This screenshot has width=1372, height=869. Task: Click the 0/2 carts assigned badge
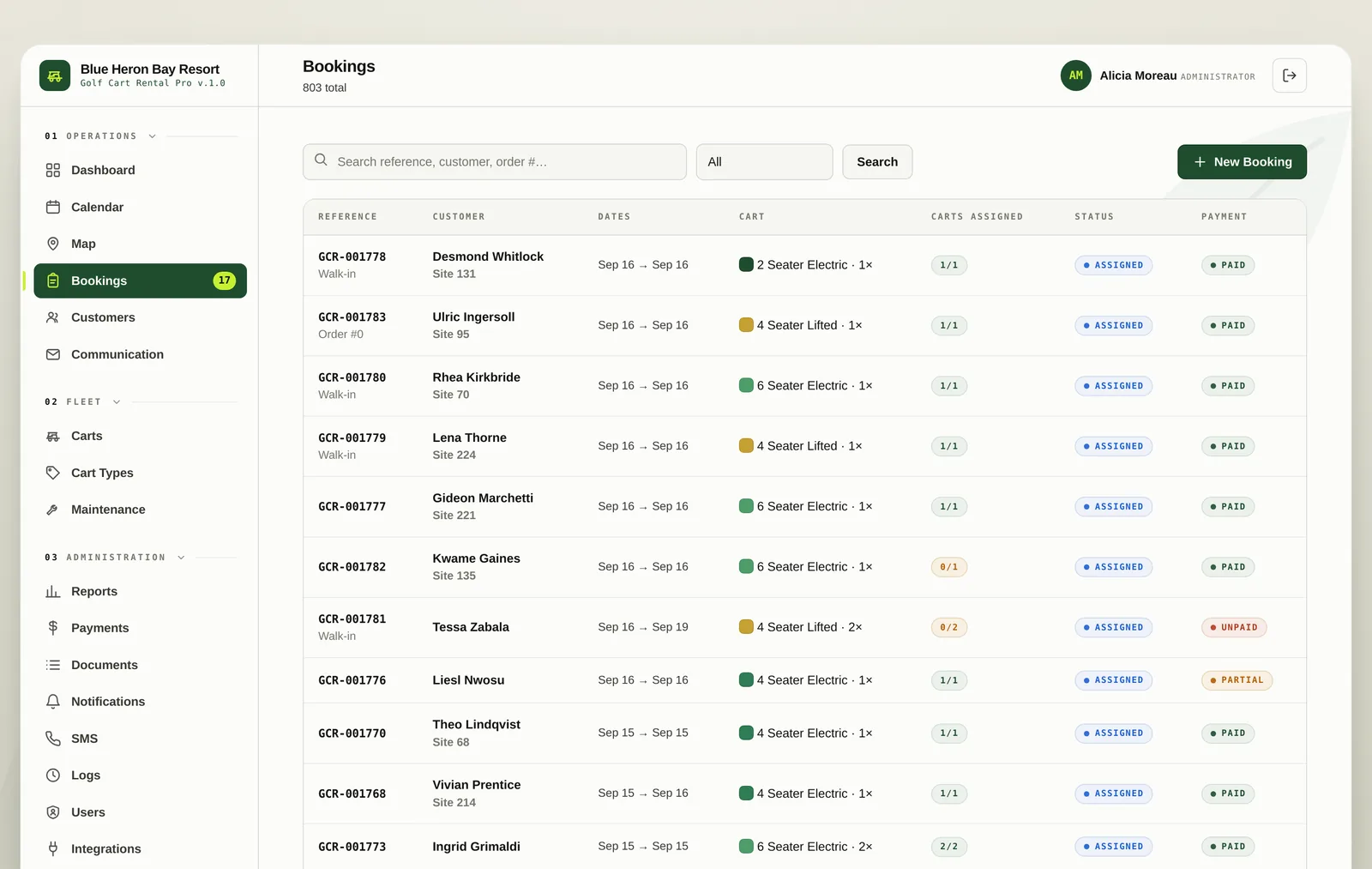coord(949,628)
